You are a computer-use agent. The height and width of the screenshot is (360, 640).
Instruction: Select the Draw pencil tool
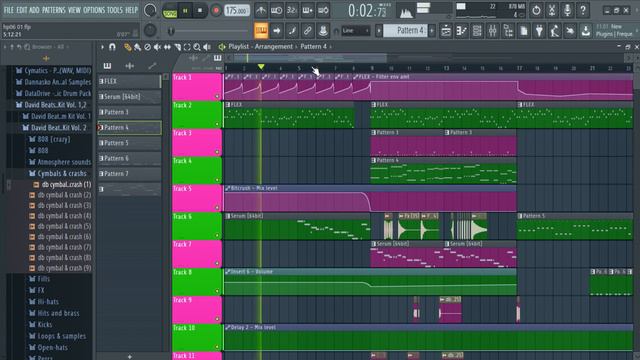128,47
